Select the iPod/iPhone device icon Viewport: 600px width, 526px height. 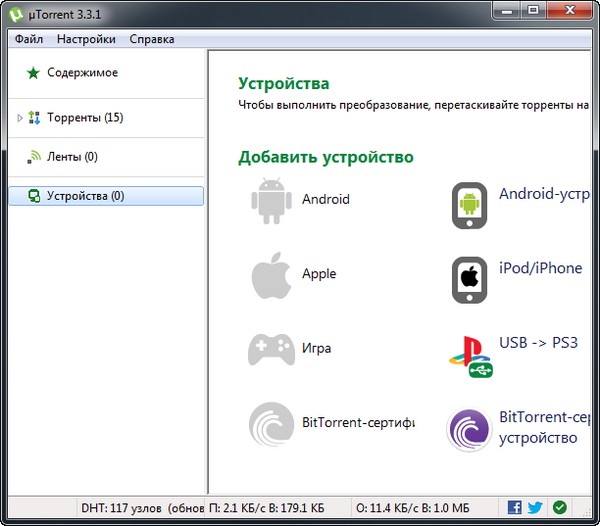(470, 280)
